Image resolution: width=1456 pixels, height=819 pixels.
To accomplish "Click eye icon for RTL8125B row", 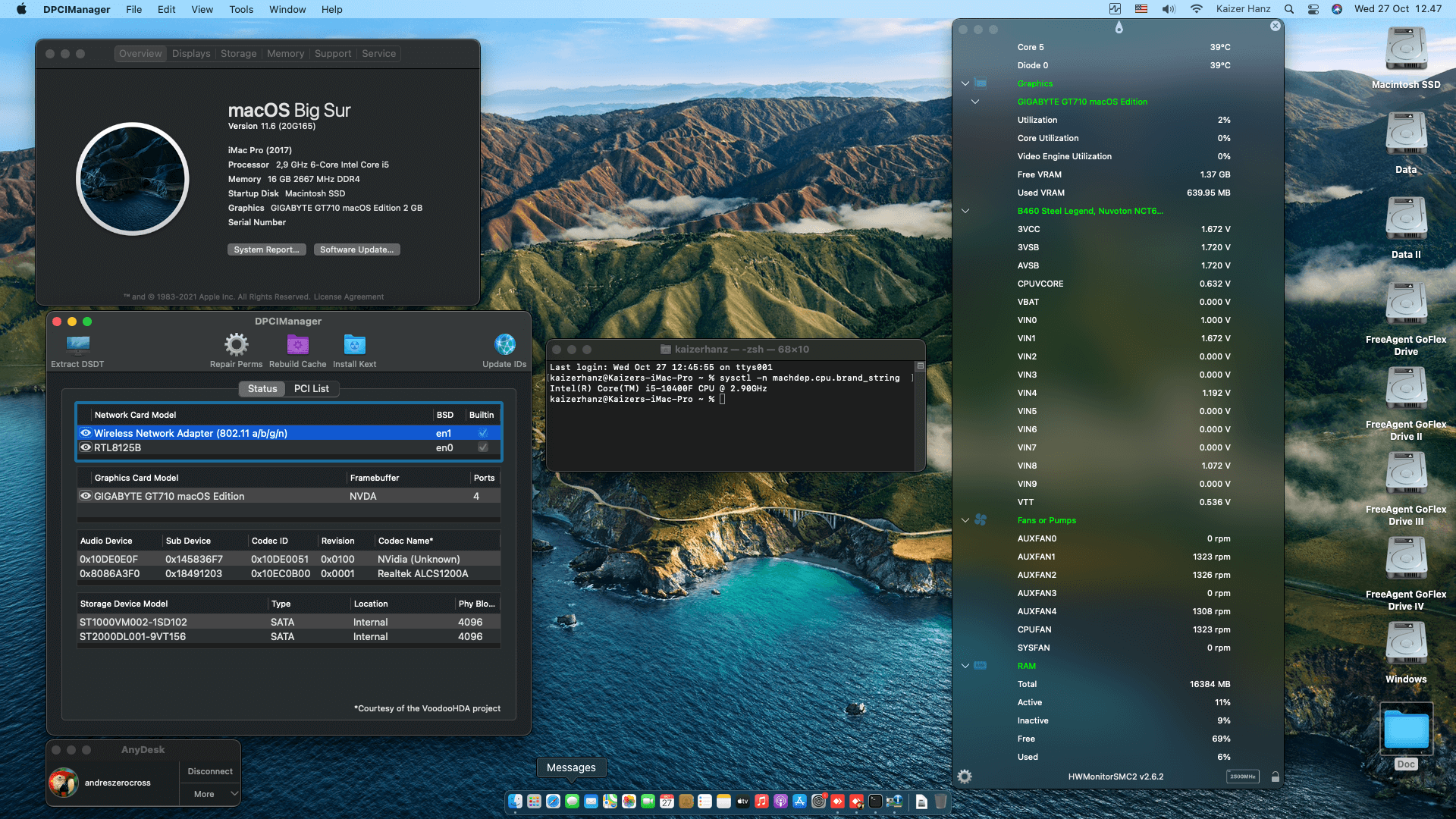I will (86, 447).
